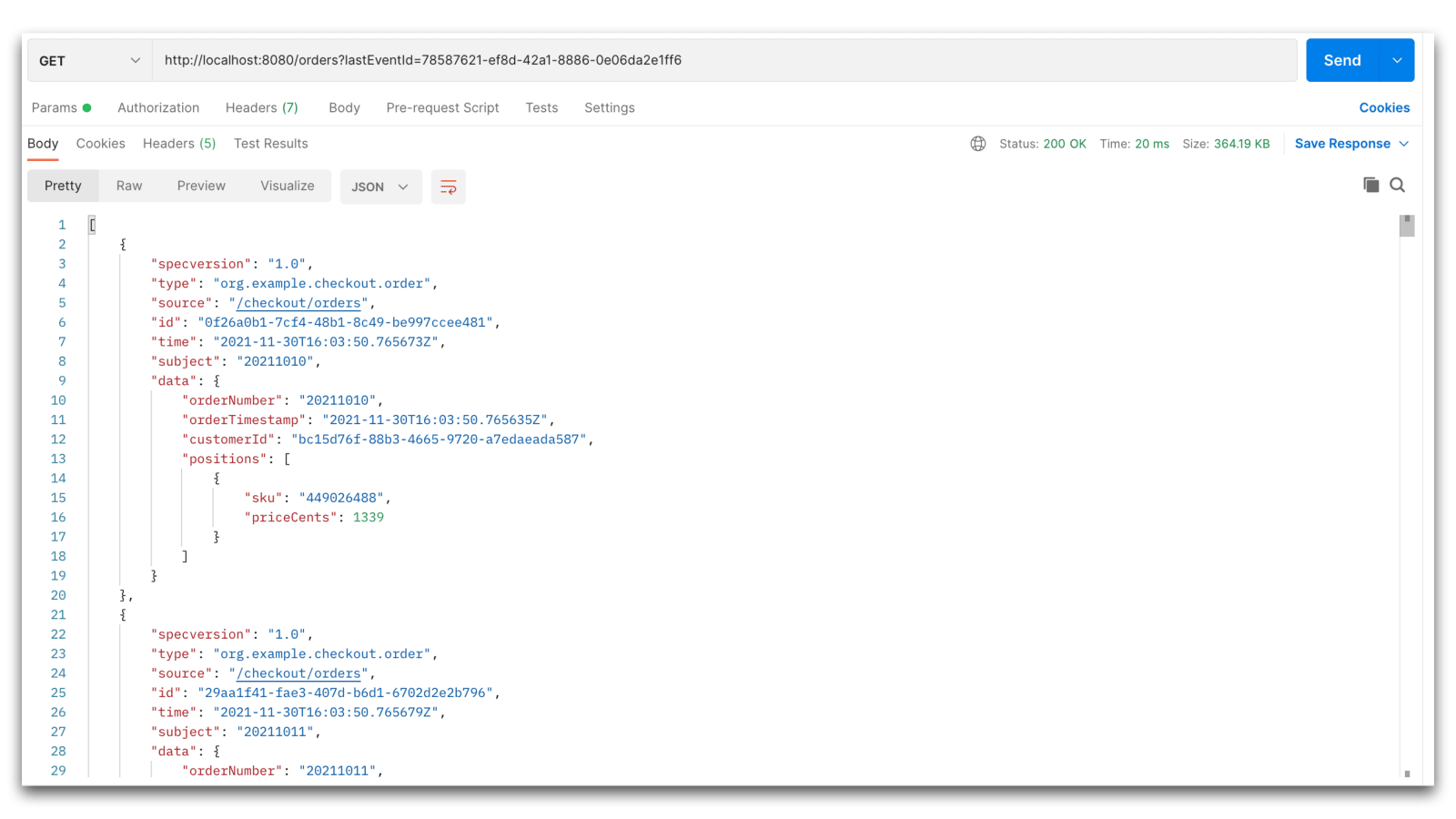Switch to Preview view mode
The width and height of the screenshot is (1456, 819).
(x=201, y=186)
